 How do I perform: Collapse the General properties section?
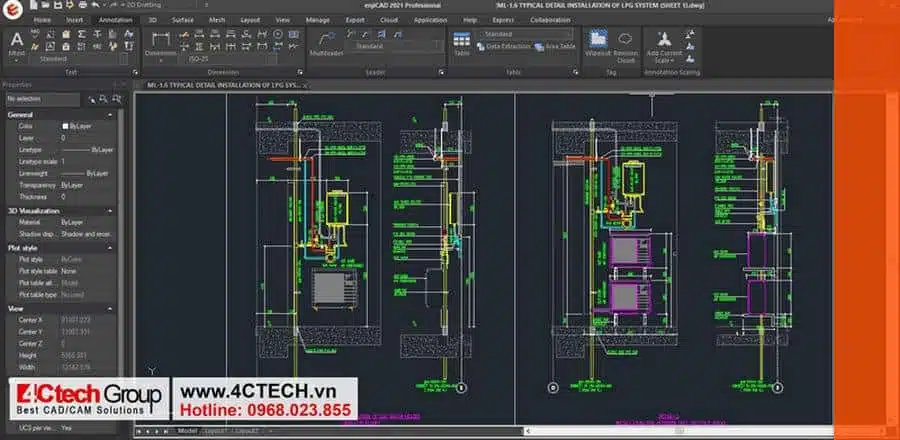(110, 115)
